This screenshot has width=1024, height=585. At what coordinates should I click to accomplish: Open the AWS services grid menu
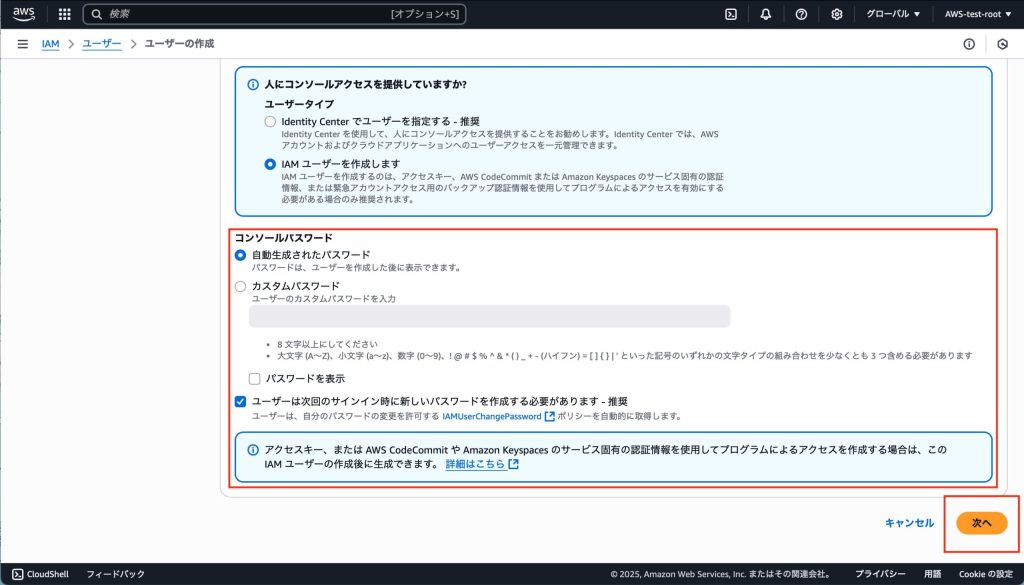pyautogui.click(x=65, y=14)
